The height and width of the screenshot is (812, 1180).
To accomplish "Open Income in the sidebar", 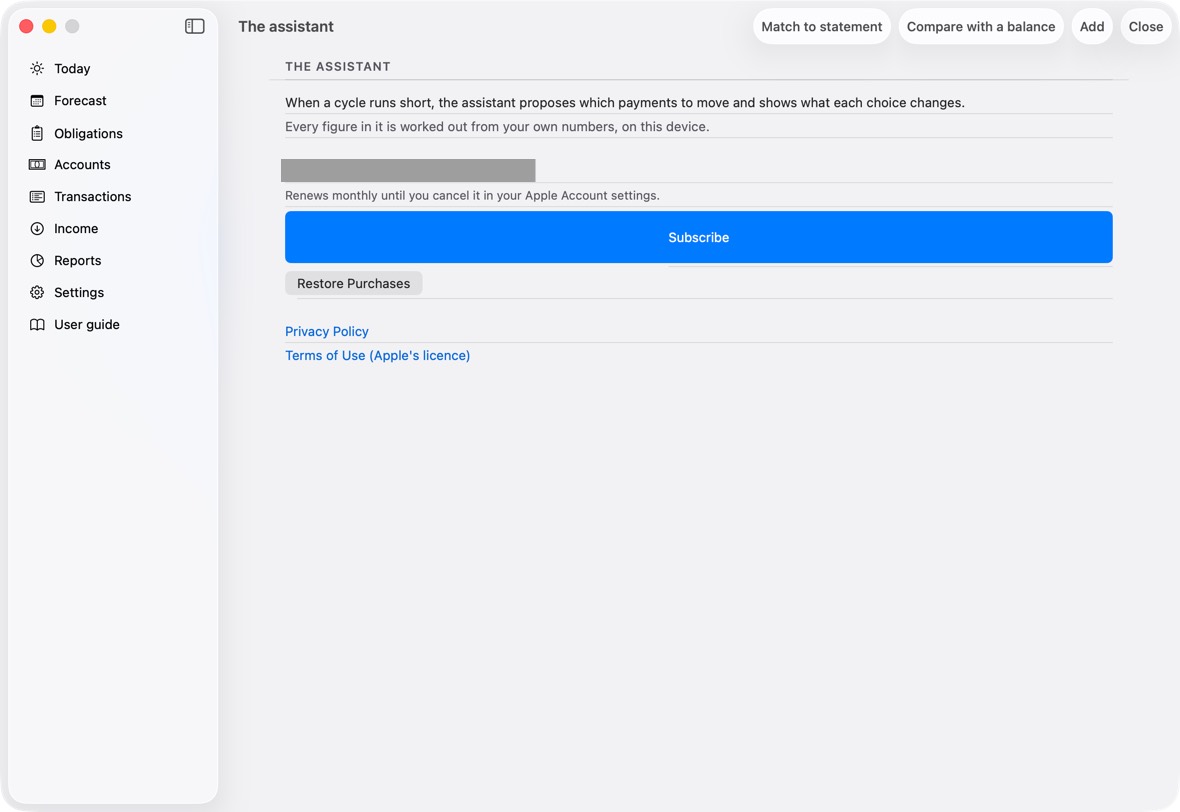I will click(76, 229).
